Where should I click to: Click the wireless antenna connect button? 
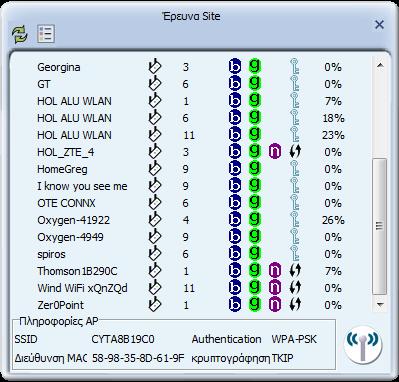tap(363, 344)
